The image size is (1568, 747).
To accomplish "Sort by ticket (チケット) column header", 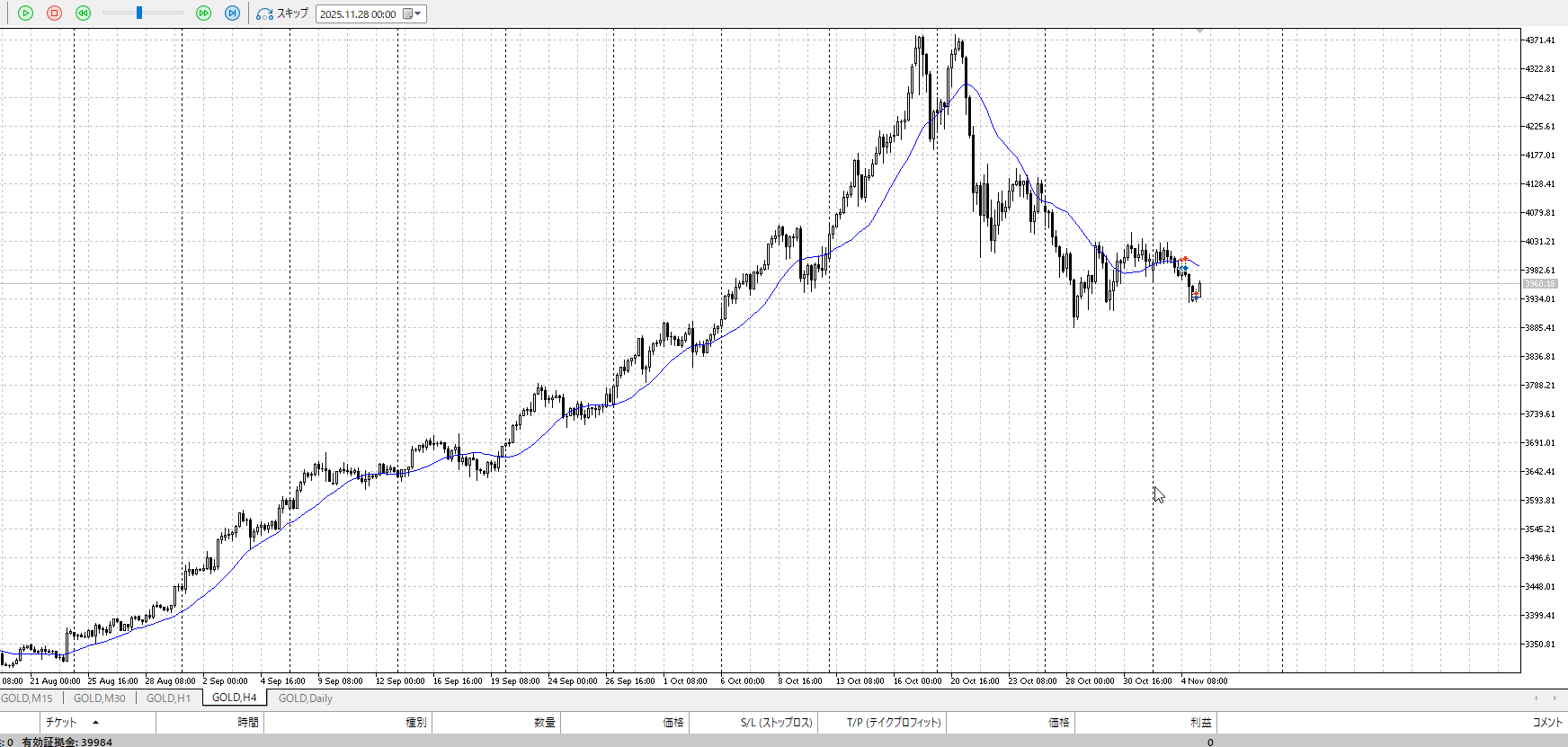I will pos(61,723).
